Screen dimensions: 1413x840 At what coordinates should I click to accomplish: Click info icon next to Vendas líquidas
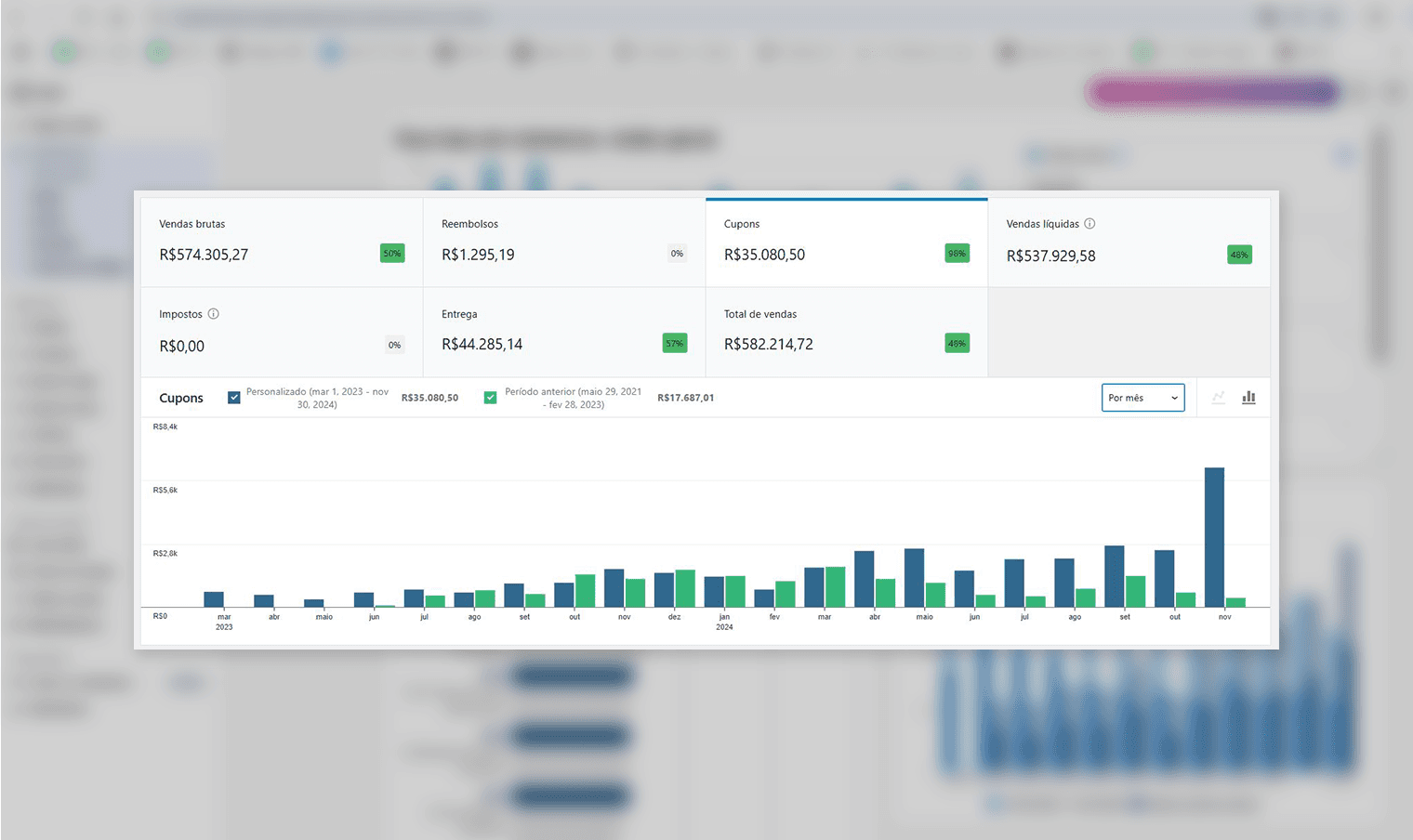coord(1089,224)
